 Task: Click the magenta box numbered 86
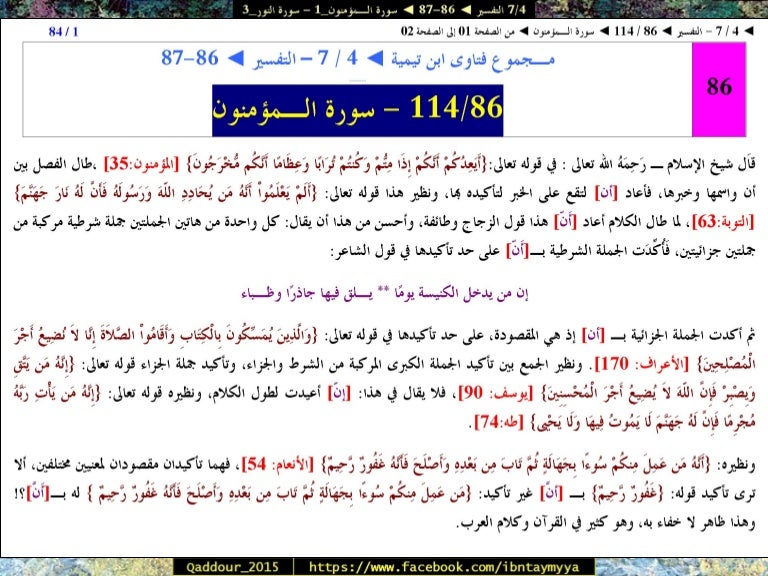click(x=718, y=87)
